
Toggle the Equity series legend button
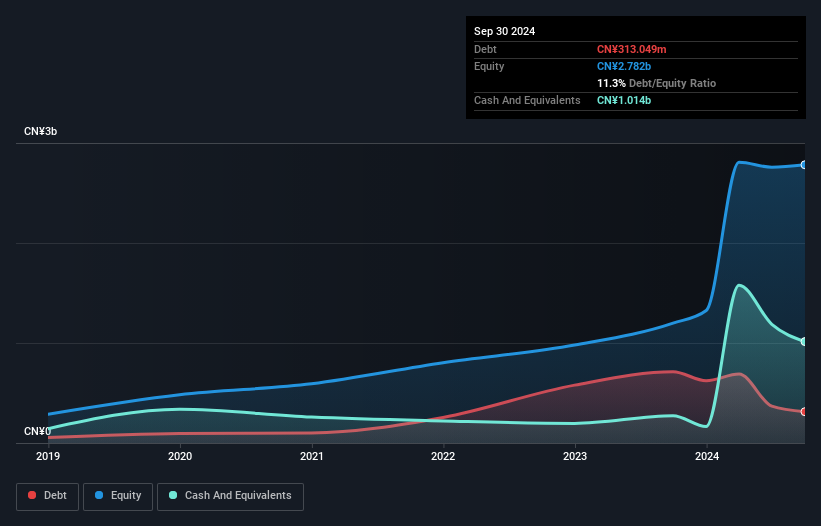[118, 496]
